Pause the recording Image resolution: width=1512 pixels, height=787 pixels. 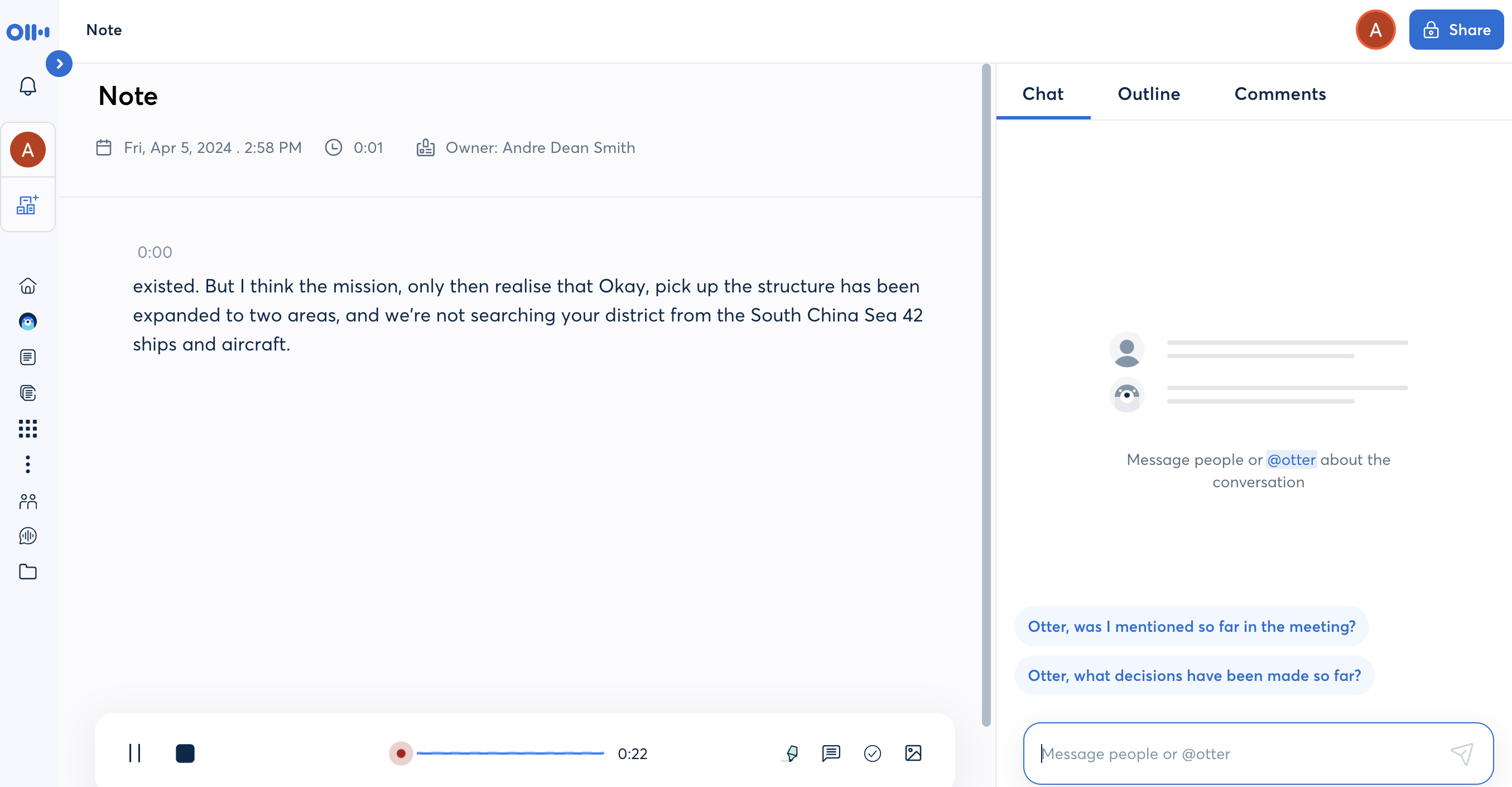click(x=134, y=753)
